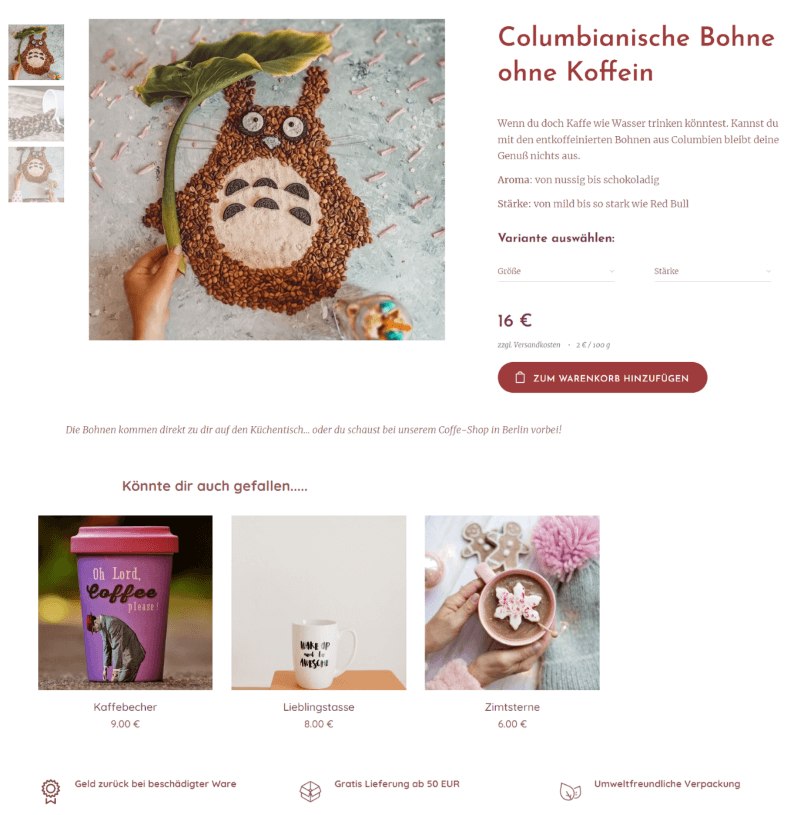The height and width of the screenshot is (815, 800).
Task: Open the Lieblingstasse mug product image
Action: click(319, 603)
